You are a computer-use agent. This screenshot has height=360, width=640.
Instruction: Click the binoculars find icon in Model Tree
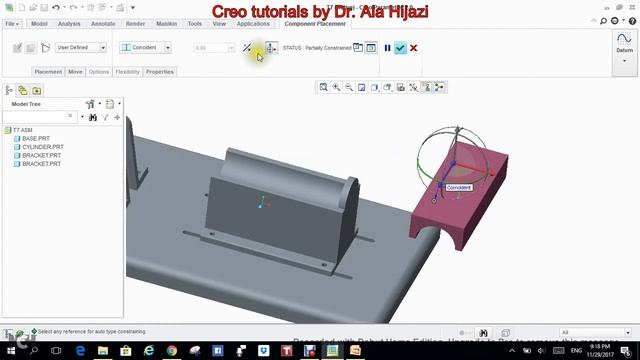pyautogui.click(x=93, y=118)
